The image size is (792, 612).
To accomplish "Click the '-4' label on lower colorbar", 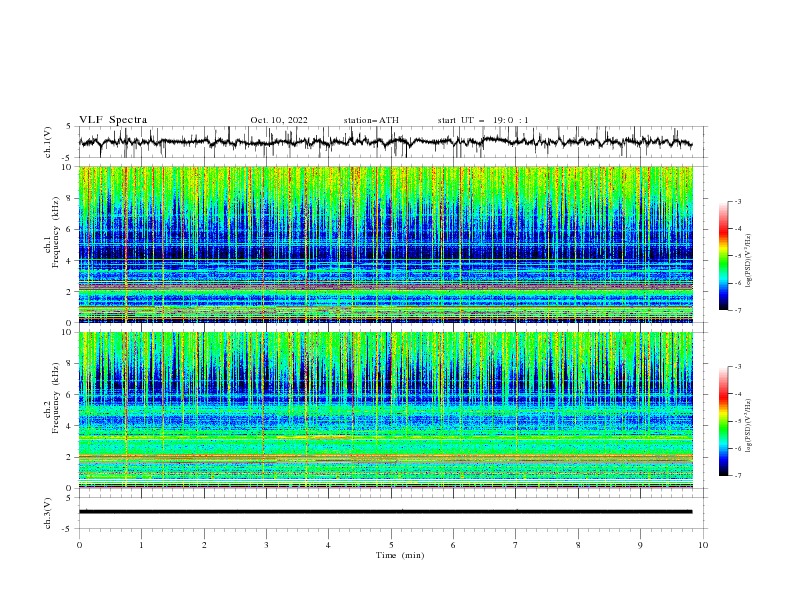I will (x=737, y=394).
